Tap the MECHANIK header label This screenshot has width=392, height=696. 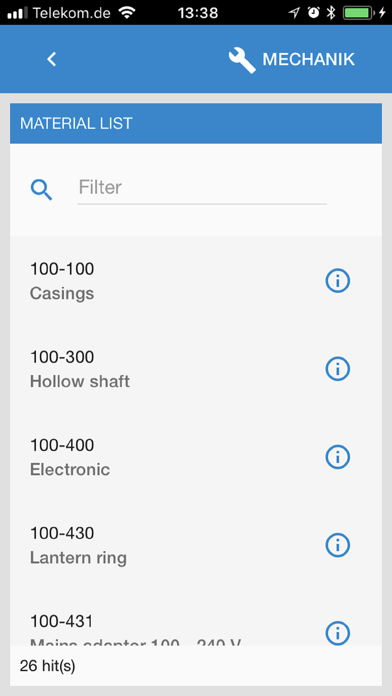tap(309, 59)
